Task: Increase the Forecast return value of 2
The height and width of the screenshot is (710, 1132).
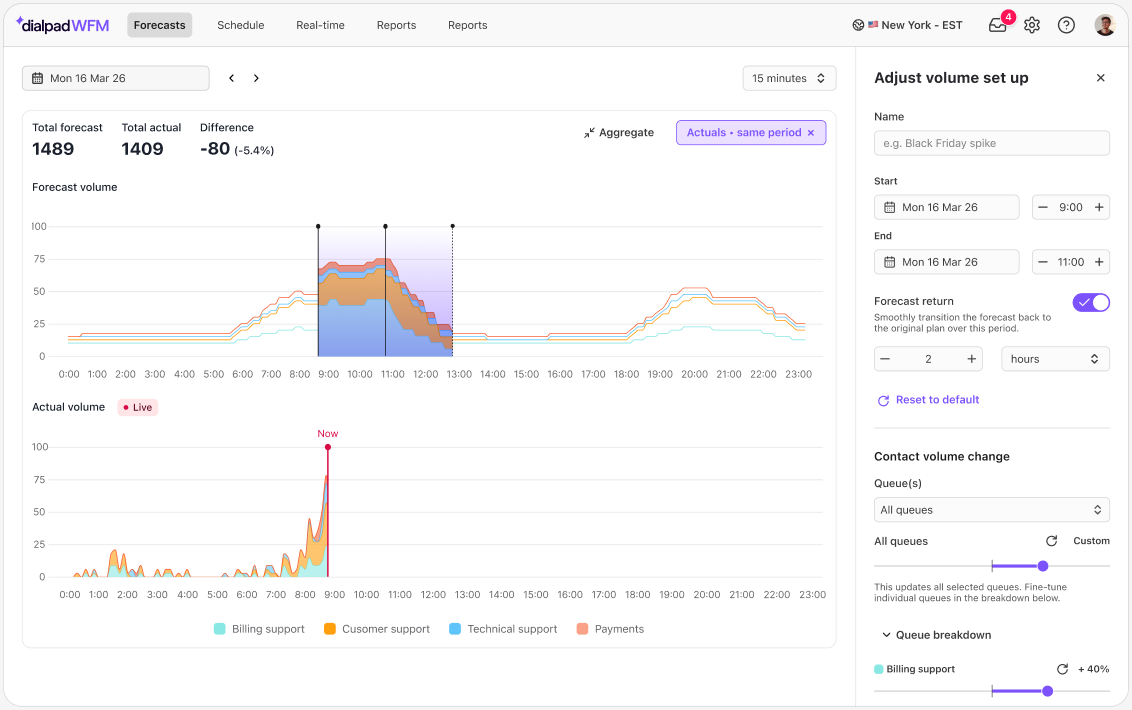Action: pyautogui.click(x=972, y=359)
